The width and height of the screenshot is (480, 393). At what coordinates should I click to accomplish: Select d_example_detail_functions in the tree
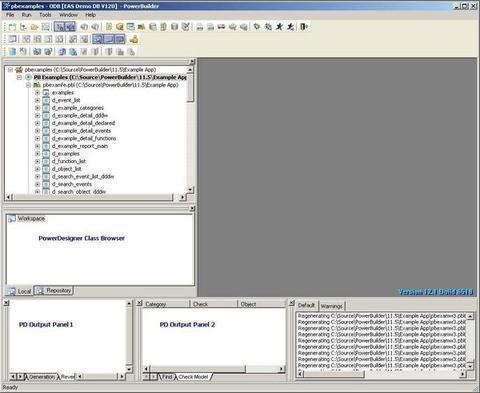84,138
